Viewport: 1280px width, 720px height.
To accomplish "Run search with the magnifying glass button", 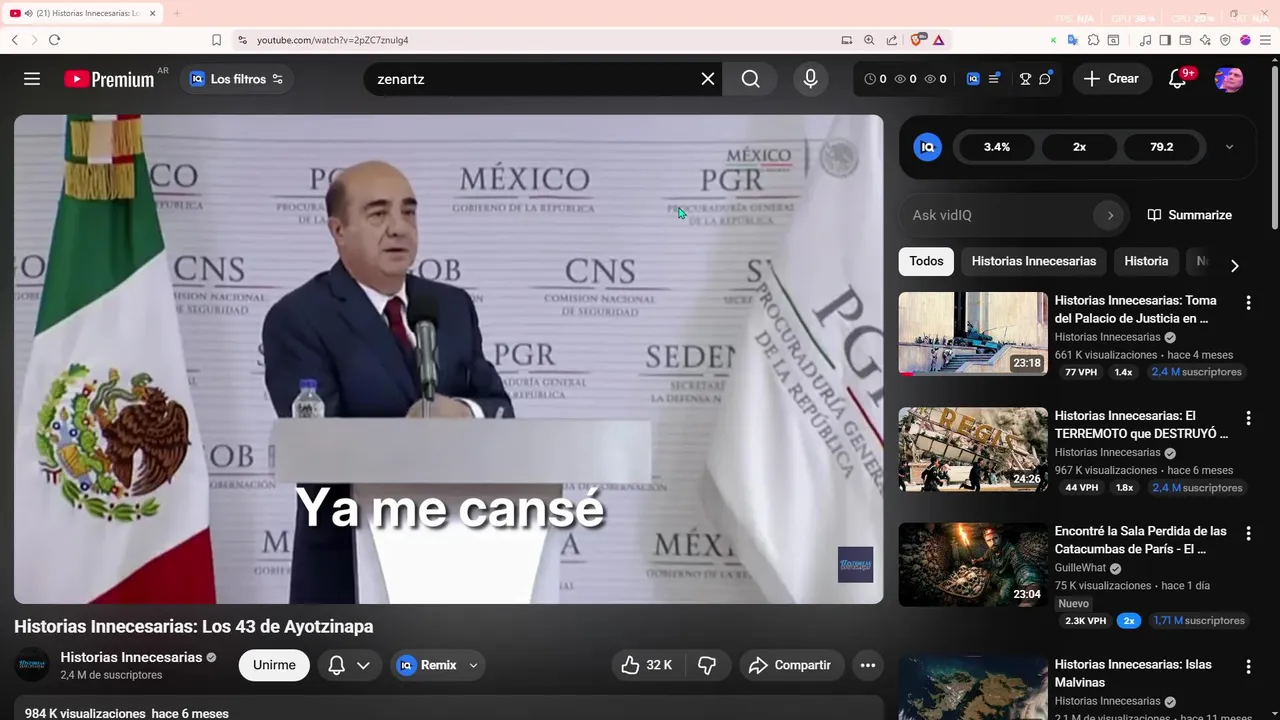I will click(751, 79).
